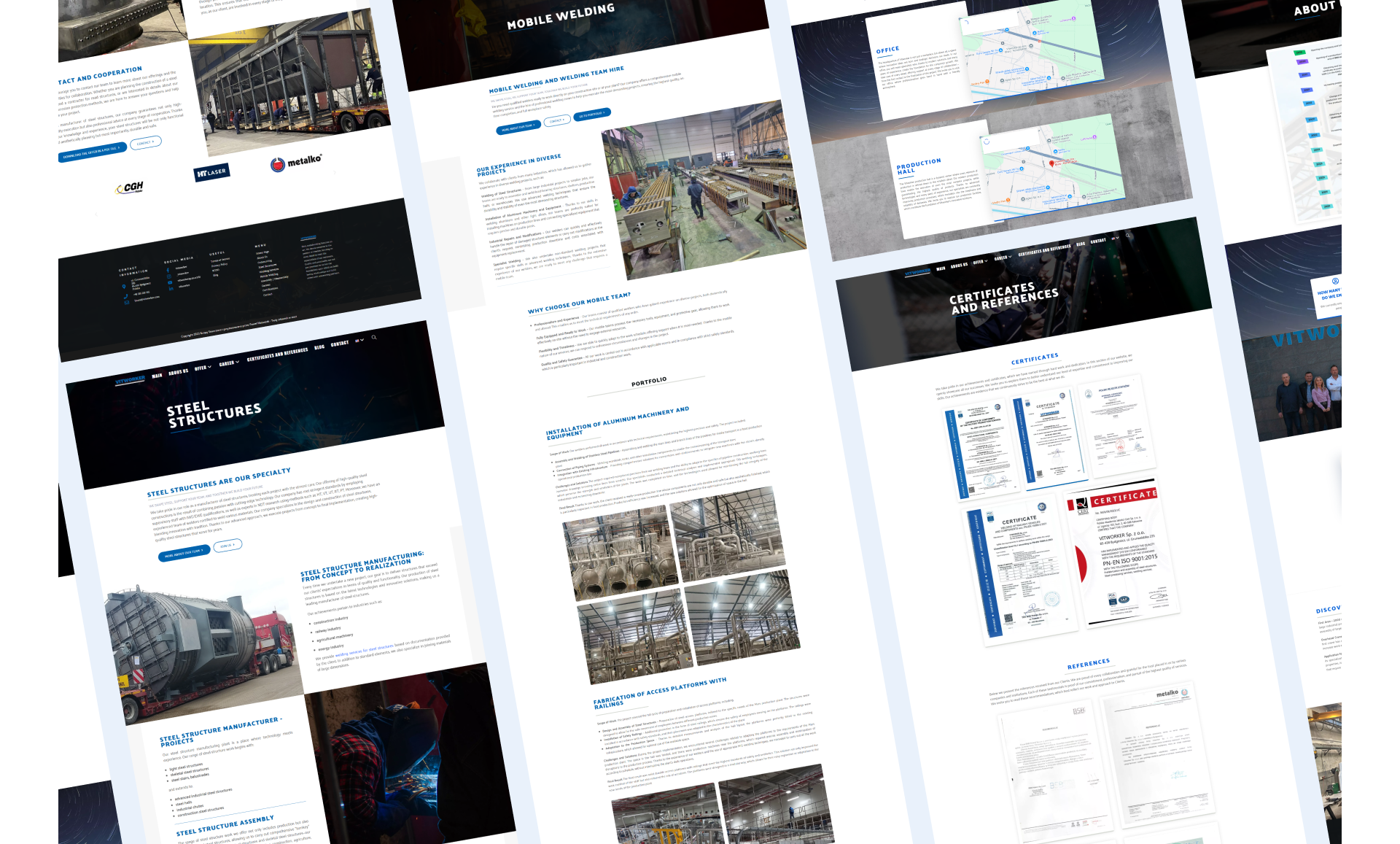This screenshot has width=1400, height=844.
Task: Click Contact button on Mobile Welding page
Action: pyautogui.click(x=557, y=120)
